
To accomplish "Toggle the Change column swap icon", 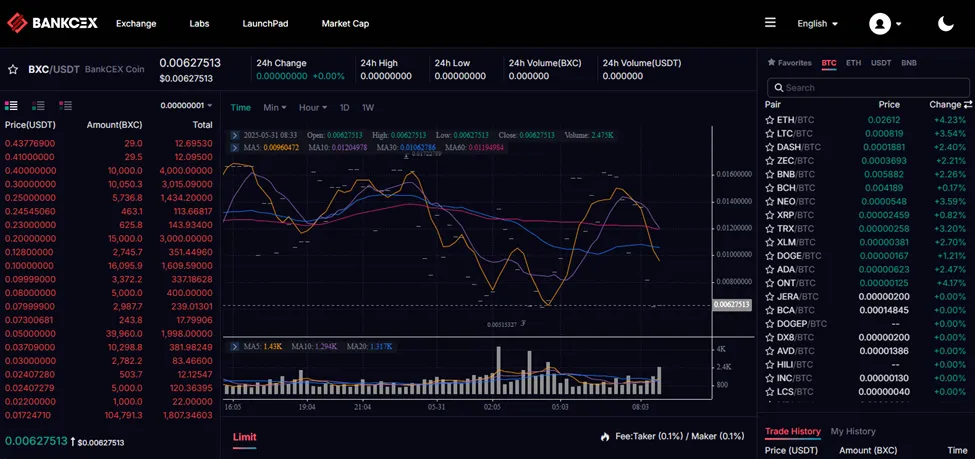I will (x=968, y=104).
